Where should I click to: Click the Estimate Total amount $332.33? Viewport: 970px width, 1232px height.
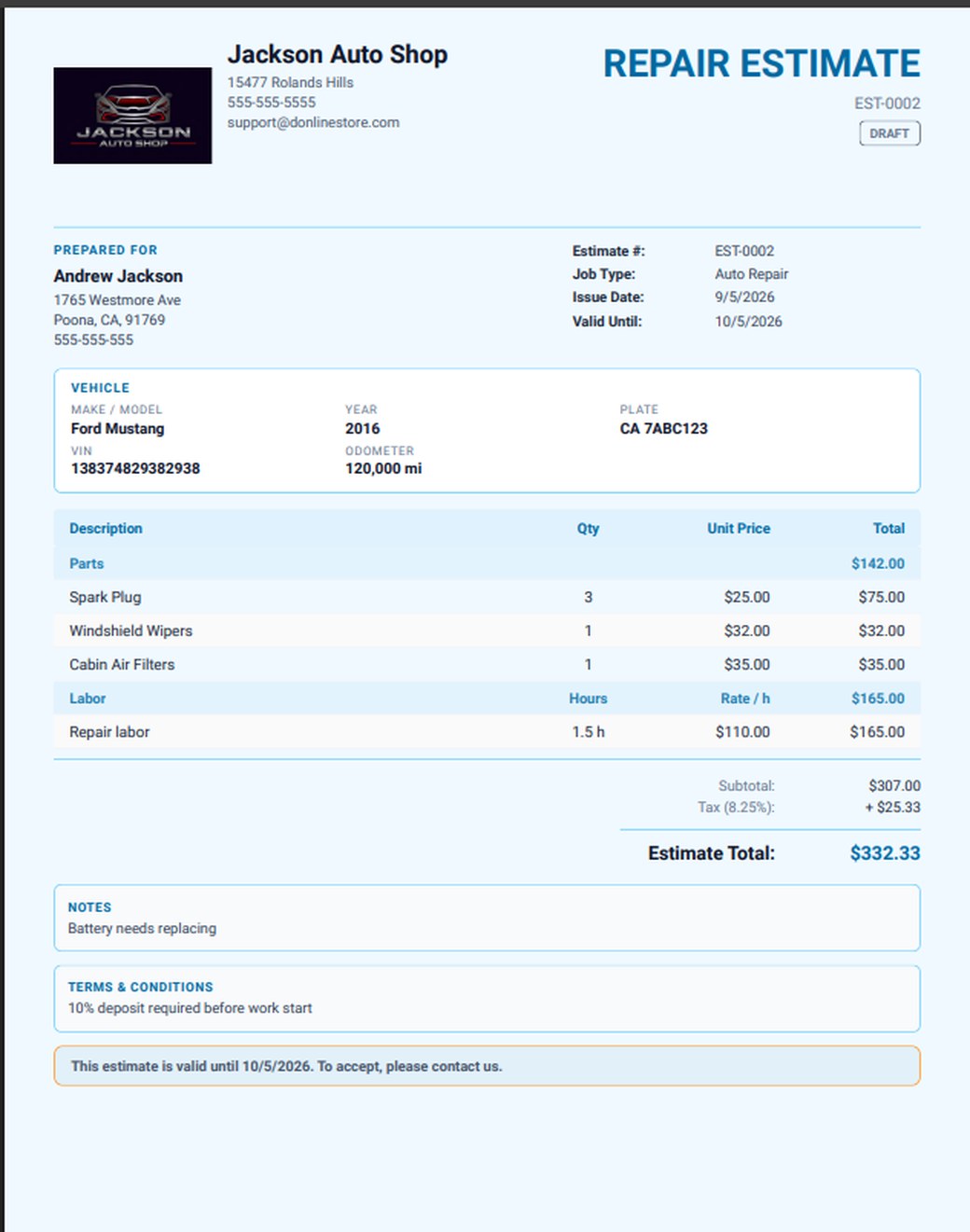(885, 853)
